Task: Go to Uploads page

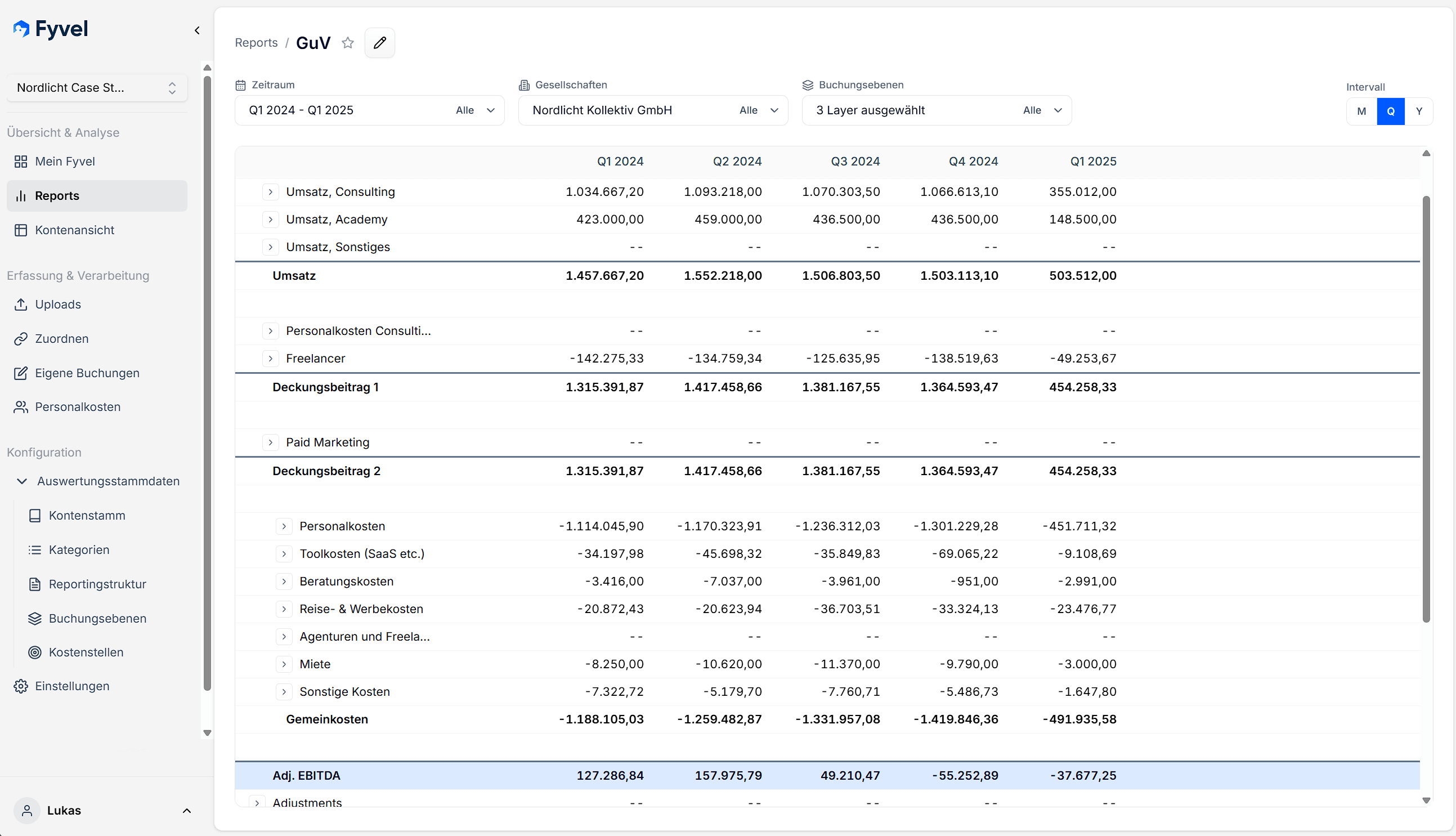Action: click(97, 305)
